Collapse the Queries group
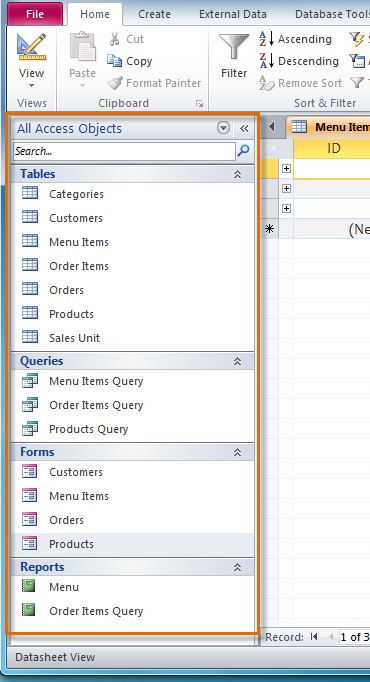Viewport: 370px width, 682px height. (237, 361)
